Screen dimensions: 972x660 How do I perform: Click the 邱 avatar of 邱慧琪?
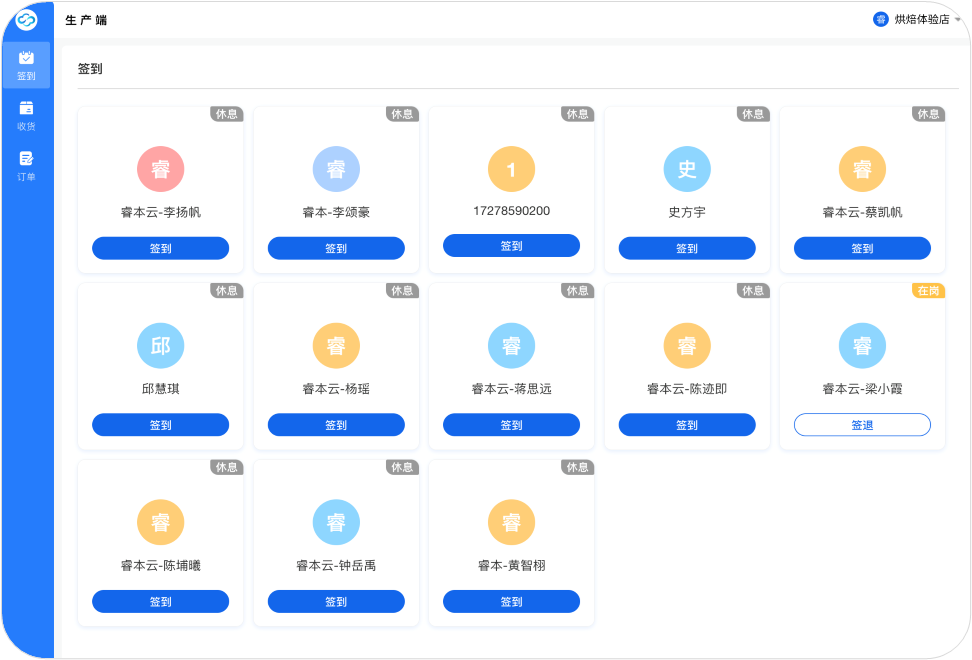[x=161, y=346]
